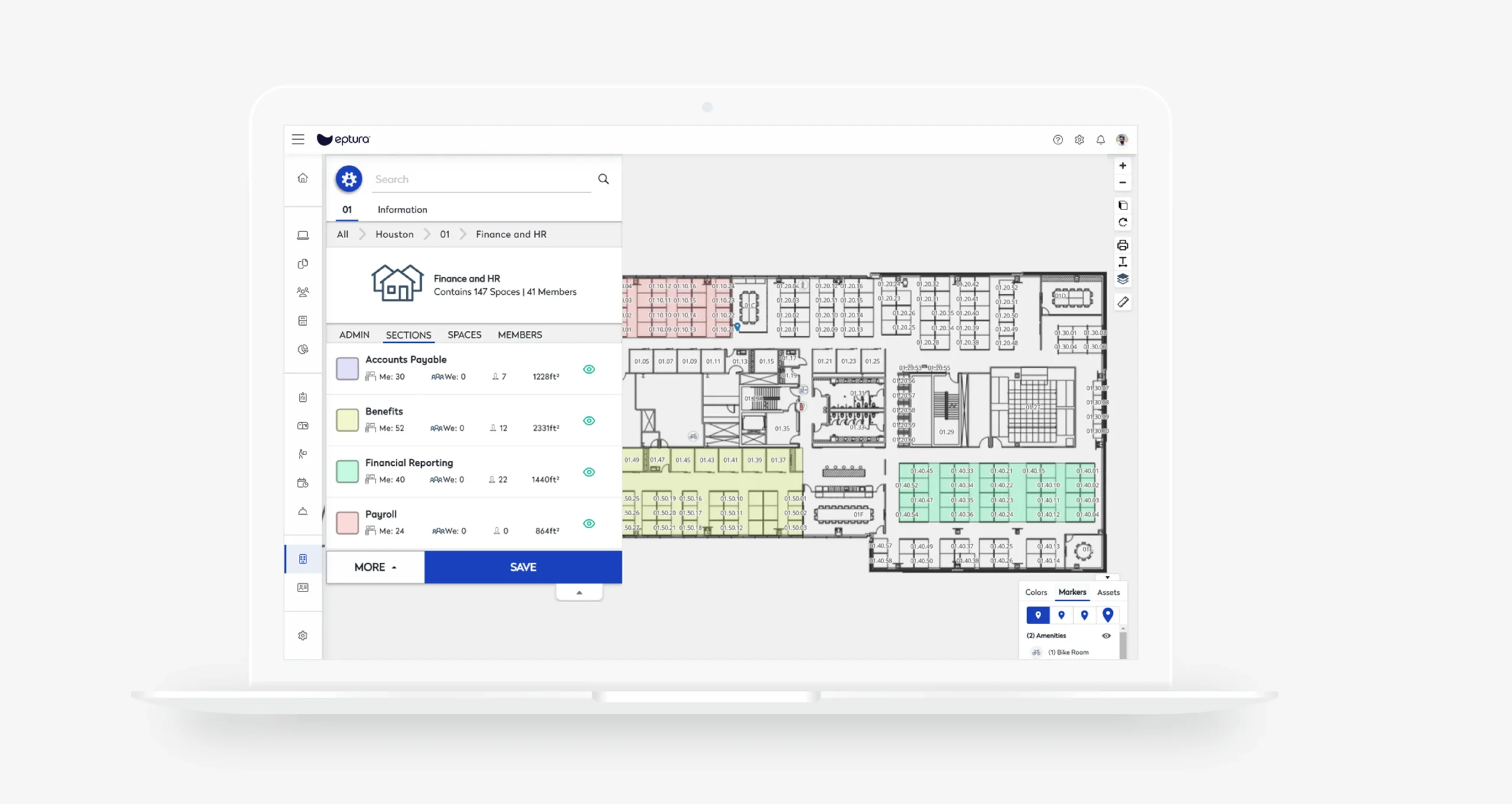Go to Houston in the breadcrumb

(395, 235)
